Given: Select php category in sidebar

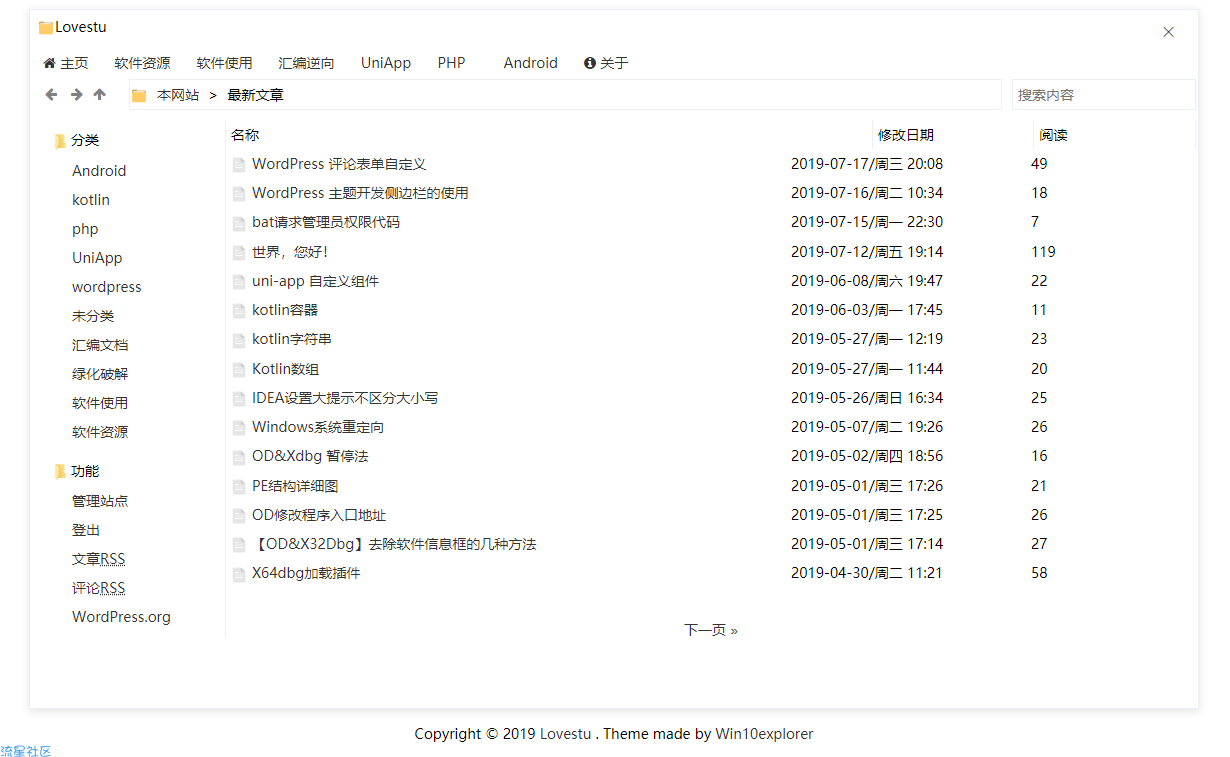Looking at the screenshot, I should point(85,229).
